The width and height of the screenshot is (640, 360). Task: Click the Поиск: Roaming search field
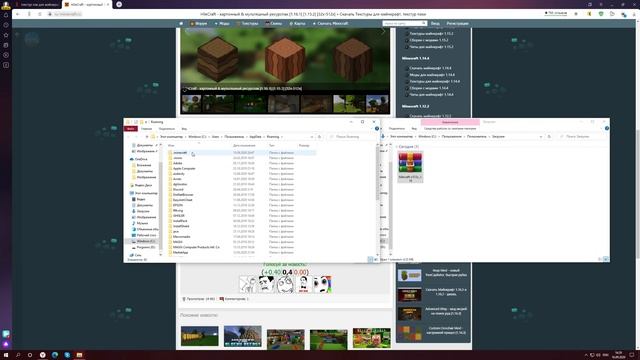coord(352,137)
